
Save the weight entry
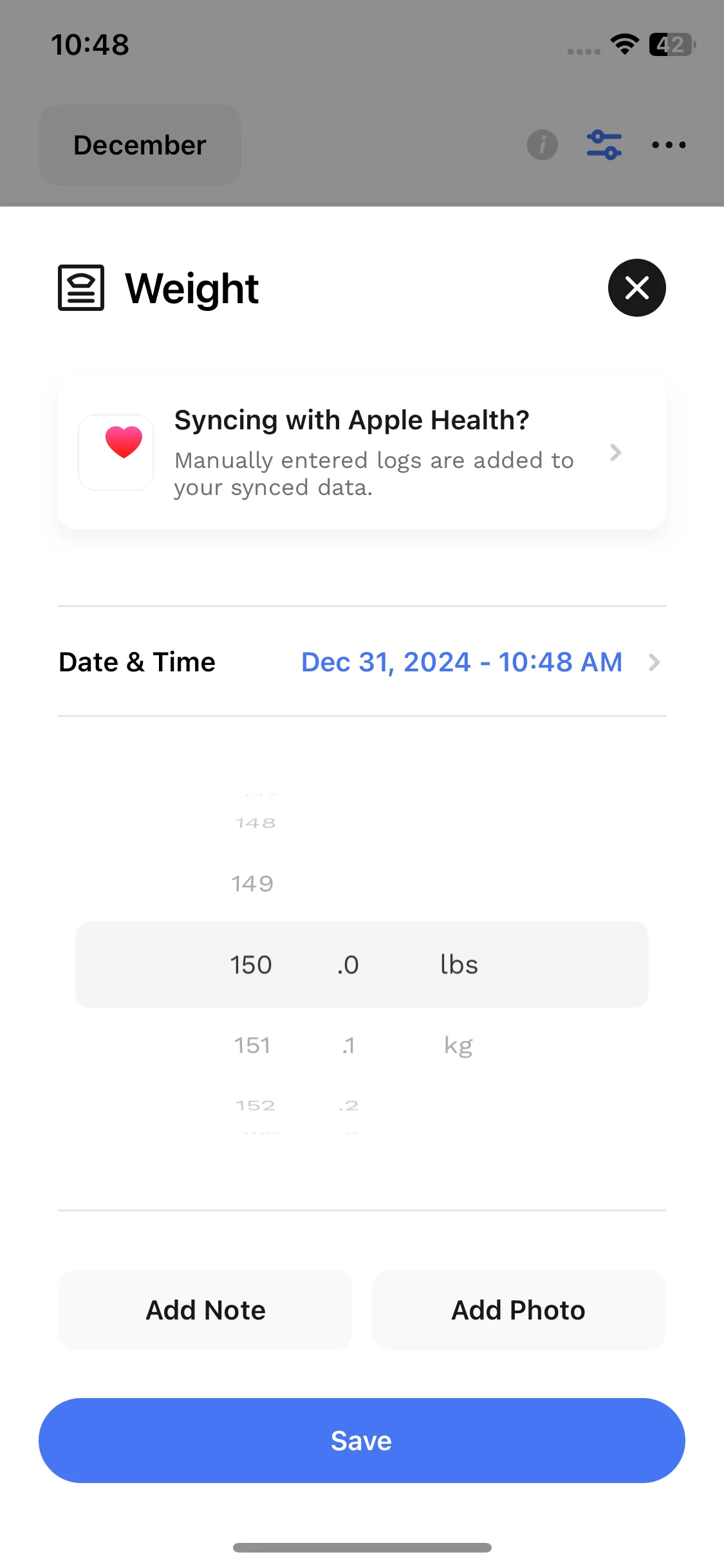[x=362, y=1441]
